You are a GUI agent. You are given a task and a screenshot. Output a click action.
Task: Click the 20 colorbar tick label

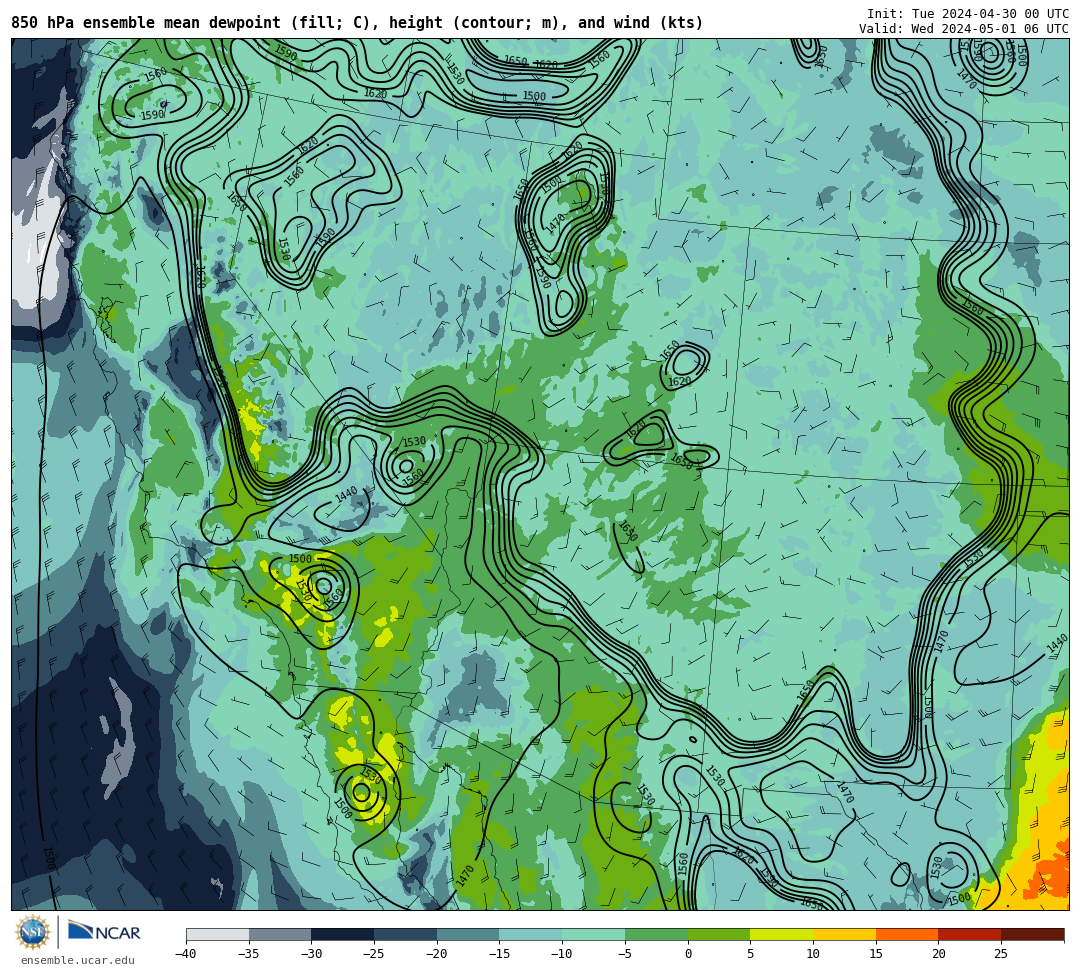point(938,954)
